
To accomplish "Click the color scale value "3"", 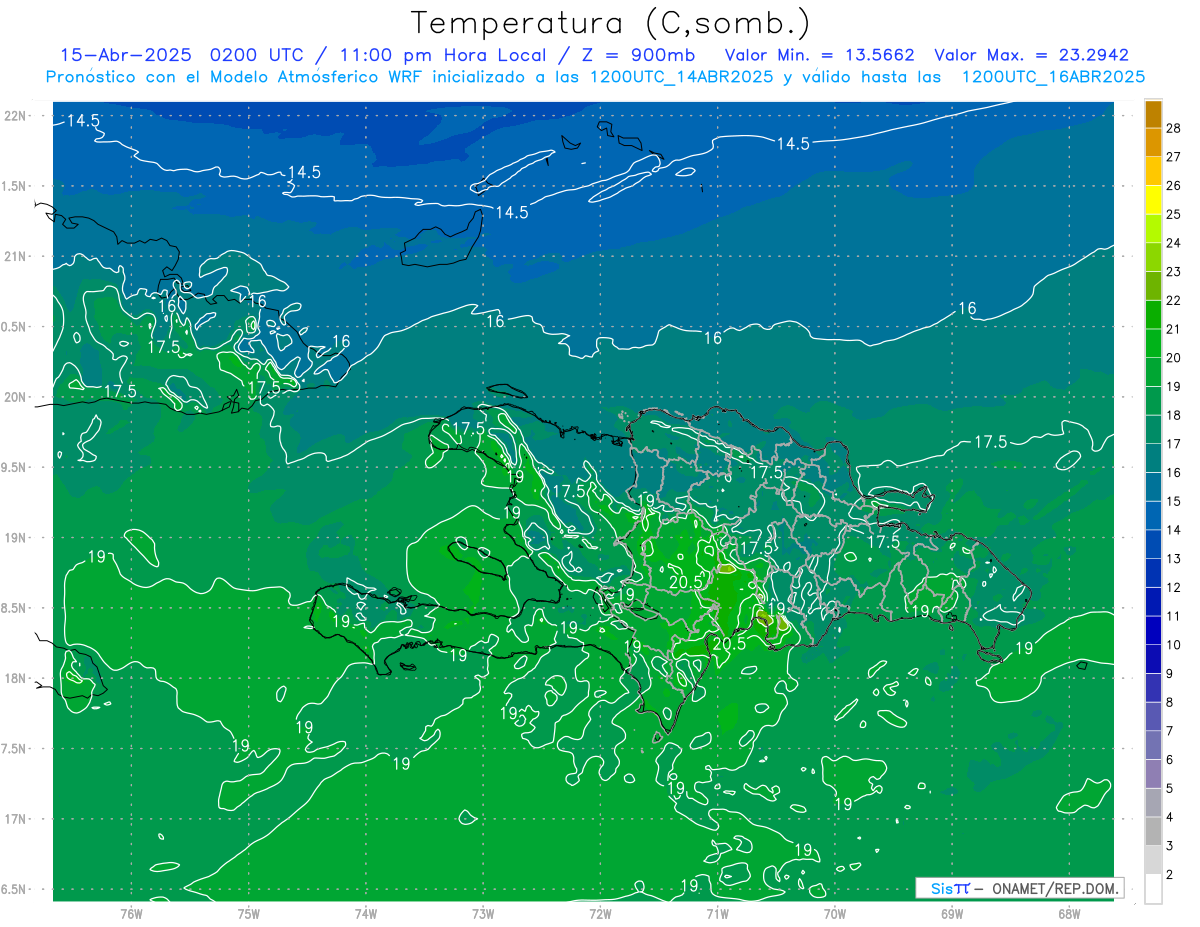I will 1170,846.
